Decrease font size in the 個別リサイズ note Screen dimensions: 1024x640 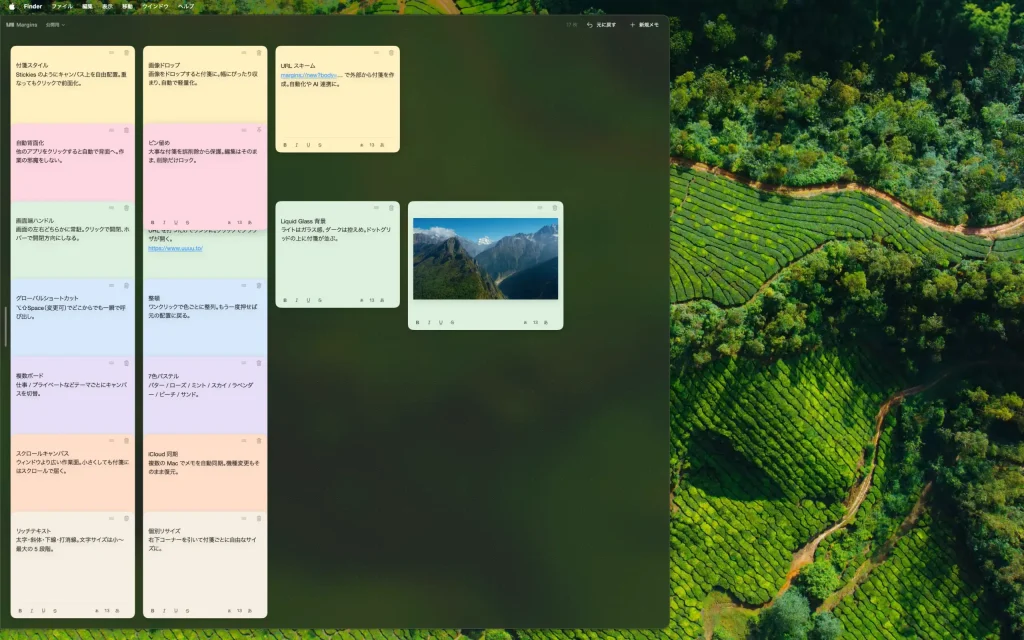tap(229, 611)
